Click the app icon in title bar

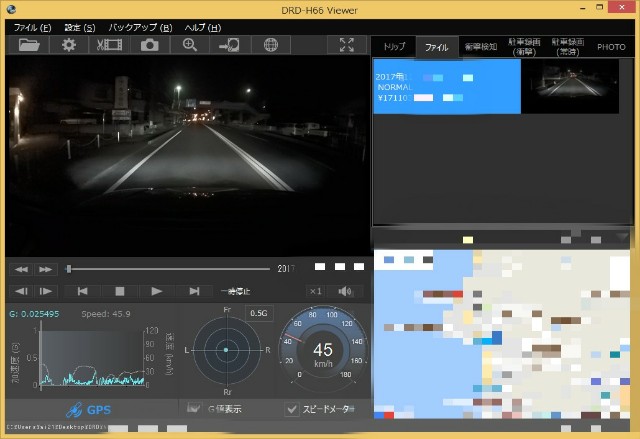tap(11, 9)
